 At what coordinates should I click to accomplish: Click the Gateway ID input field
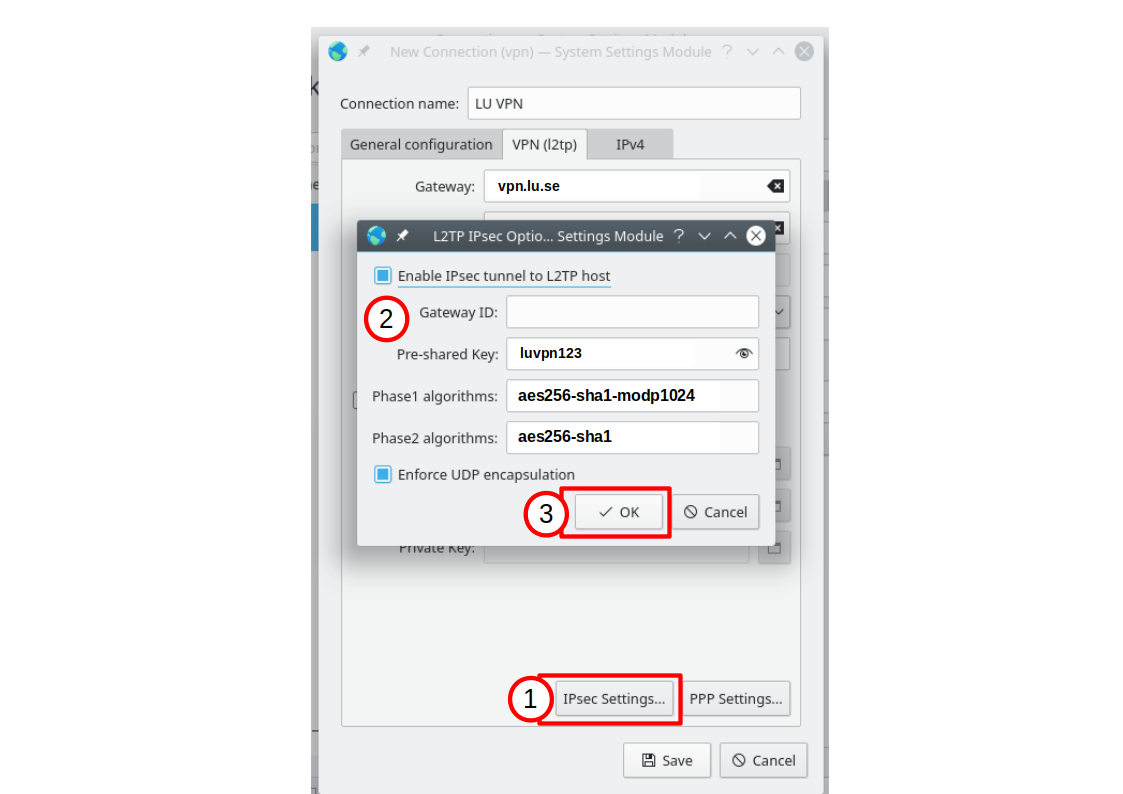click(x=632, y=312)
